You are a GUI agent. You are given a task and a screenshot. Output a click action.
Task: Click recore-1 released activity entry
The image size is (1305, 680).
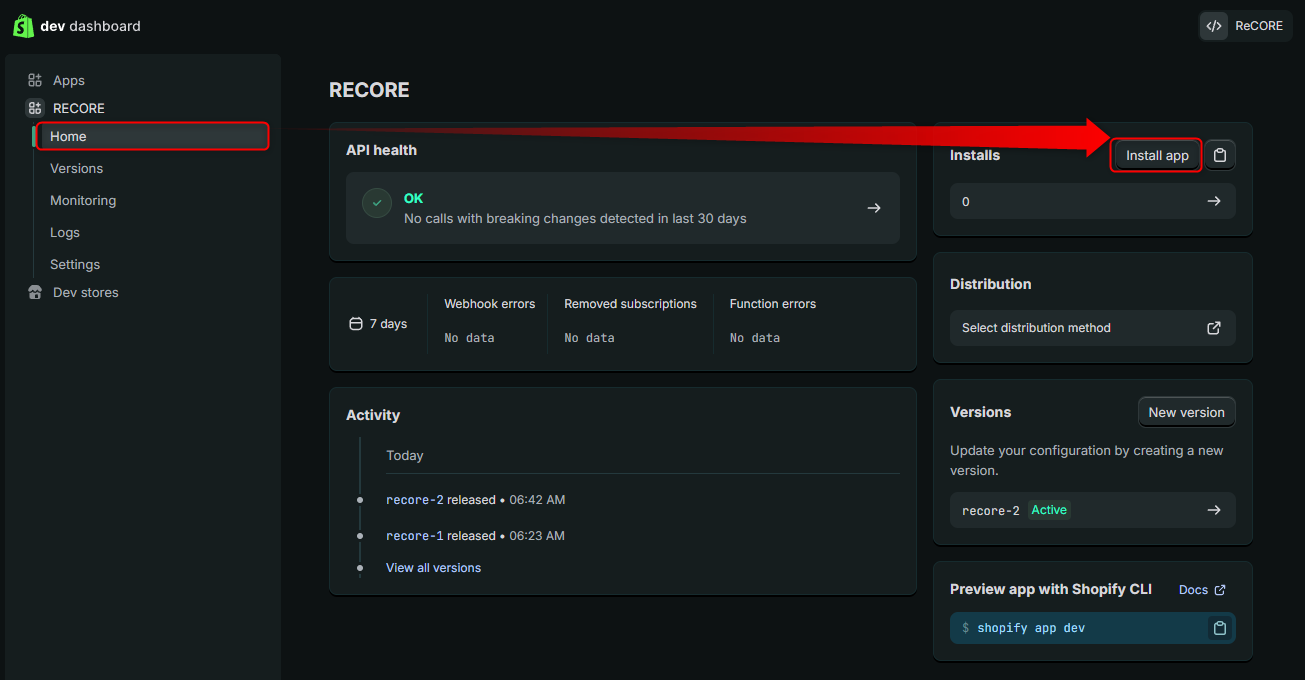point(475,536)
